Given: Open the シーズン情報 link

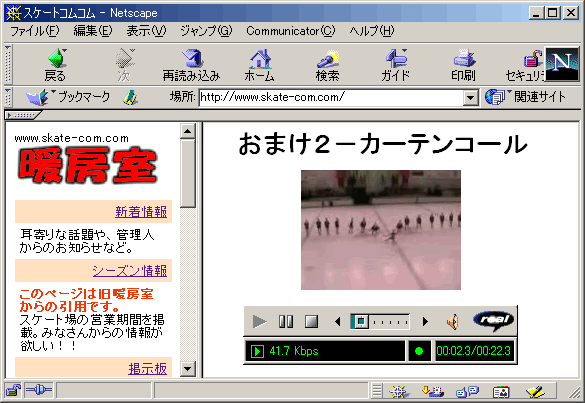Looking at the screenshot, I should pos(129,271).
